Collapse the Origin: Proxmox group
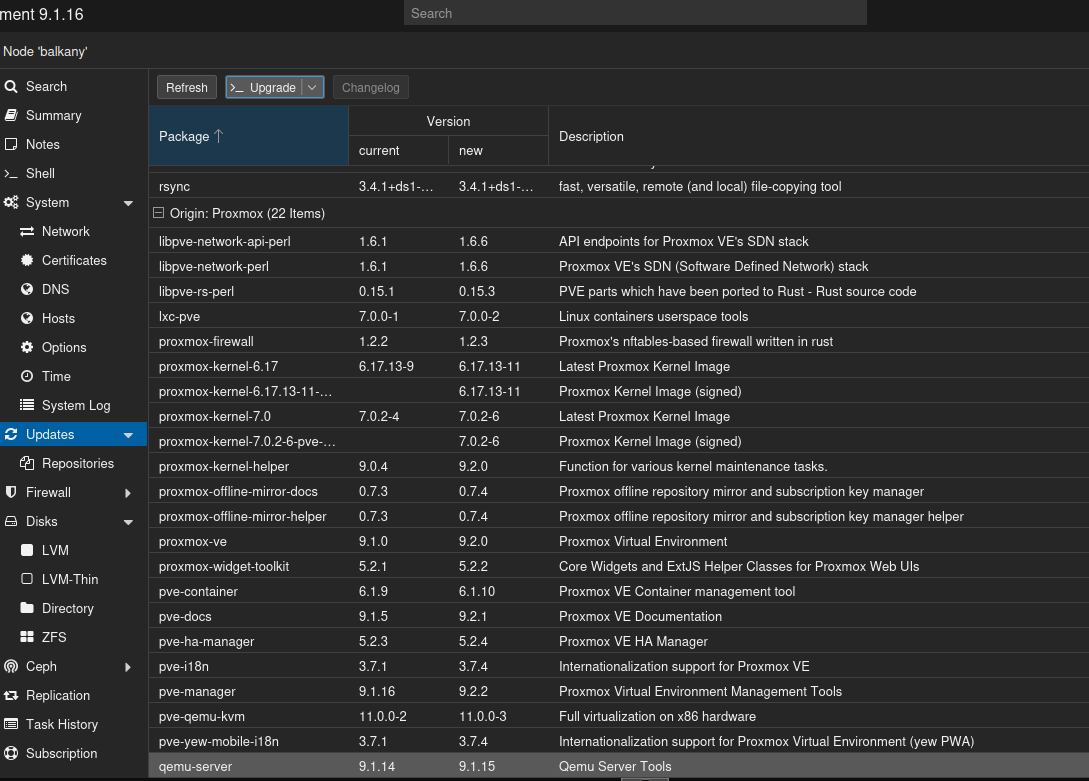 tap(158, 213)
